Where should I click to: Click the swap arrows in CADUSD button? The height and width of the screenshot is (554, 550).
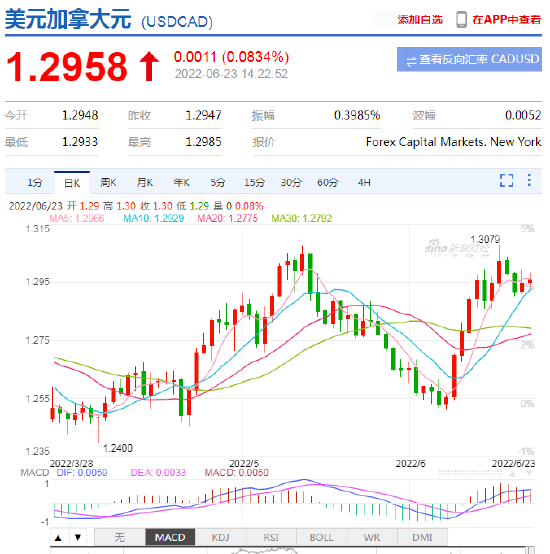point(411,61)
